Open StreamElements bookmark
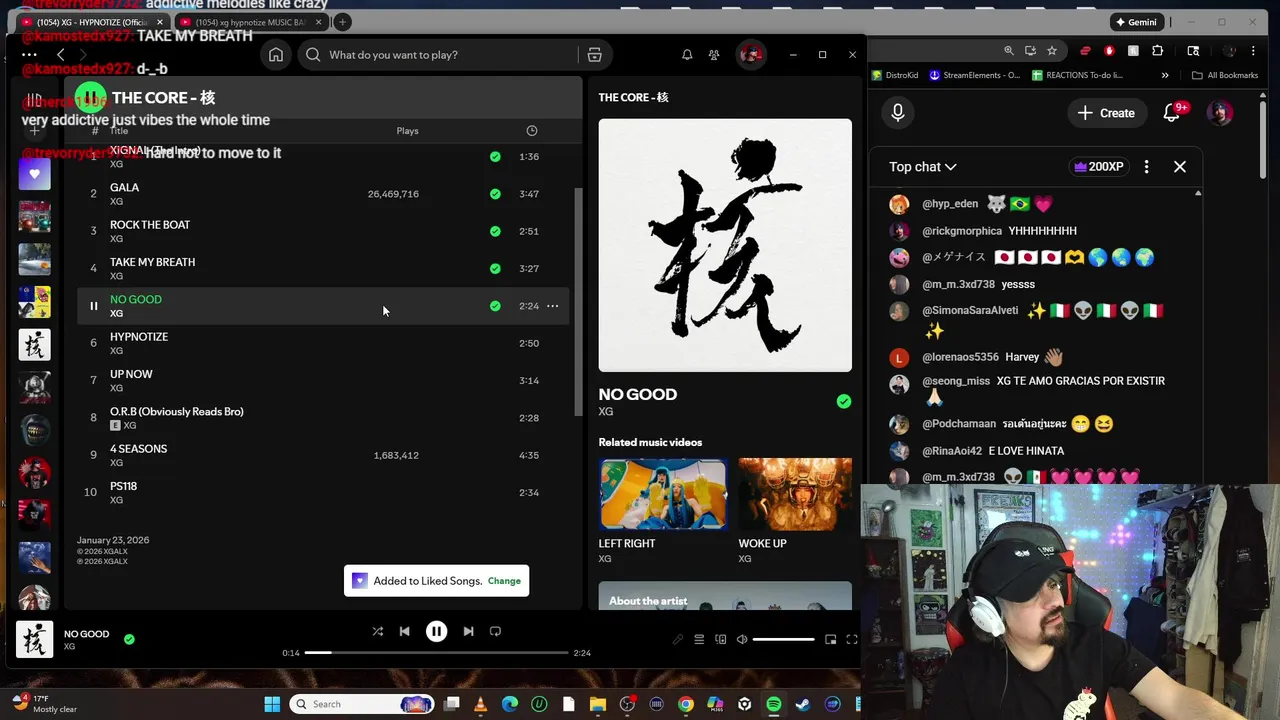This screenshot has height=720, width=1280. (975, 75)
